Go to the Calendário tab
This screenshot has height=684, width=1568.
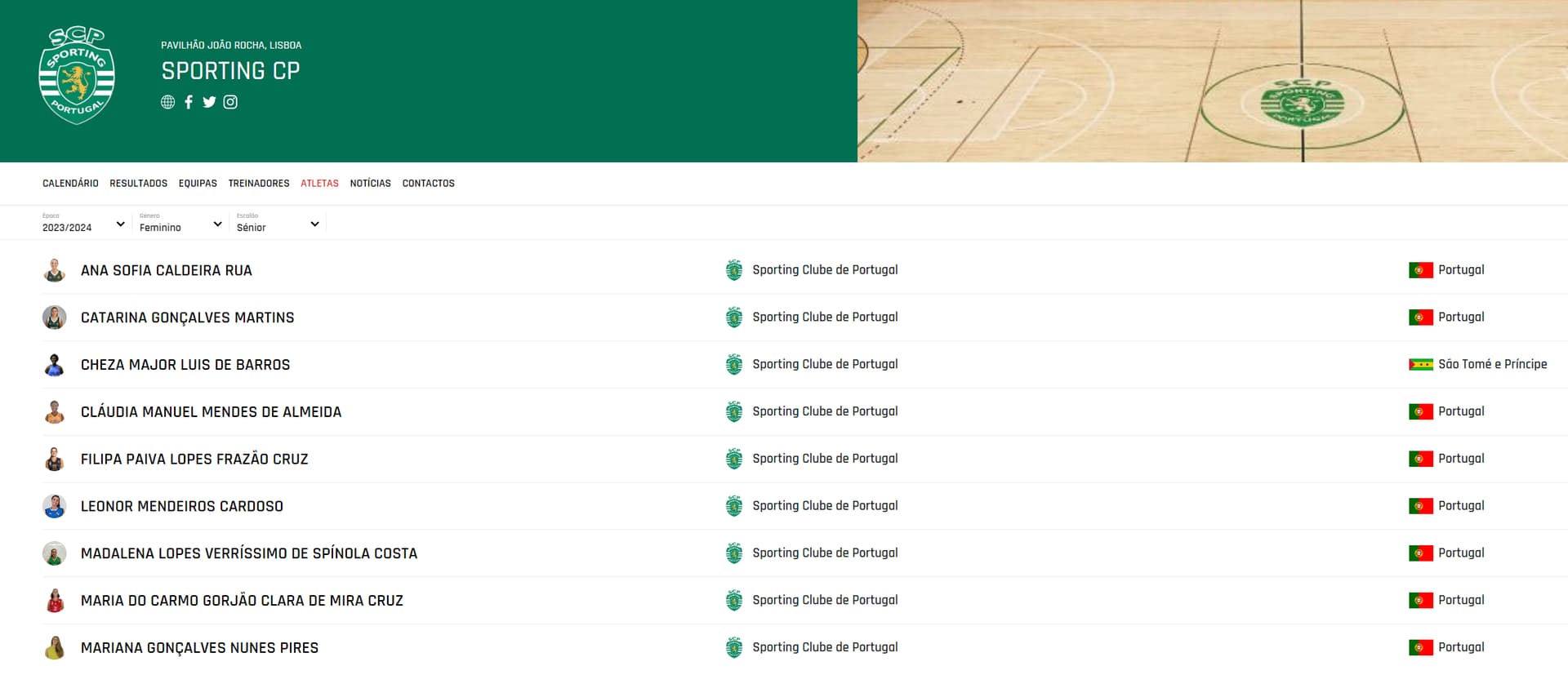(70, 184)
